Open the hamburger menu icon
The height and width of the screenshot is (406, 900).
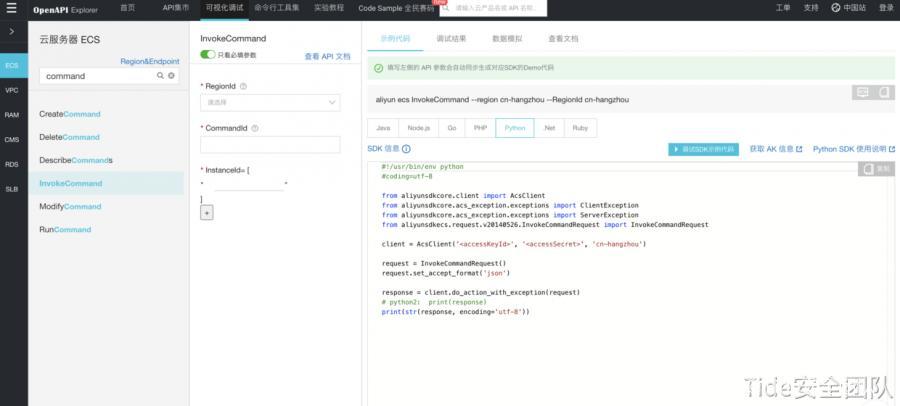tap(11, 9)
